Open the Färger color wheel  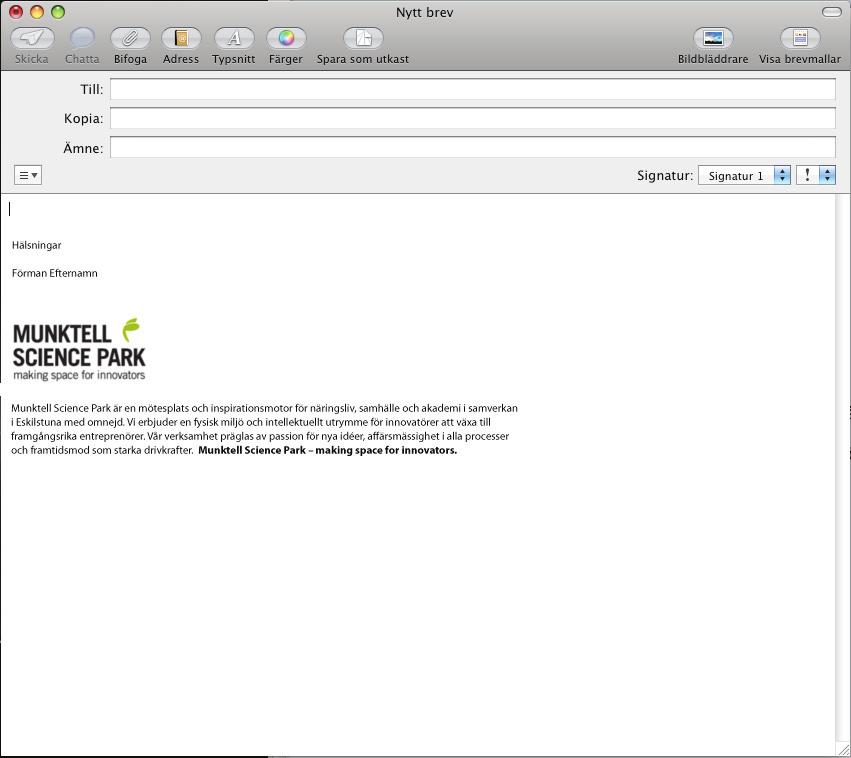[286, 38]
